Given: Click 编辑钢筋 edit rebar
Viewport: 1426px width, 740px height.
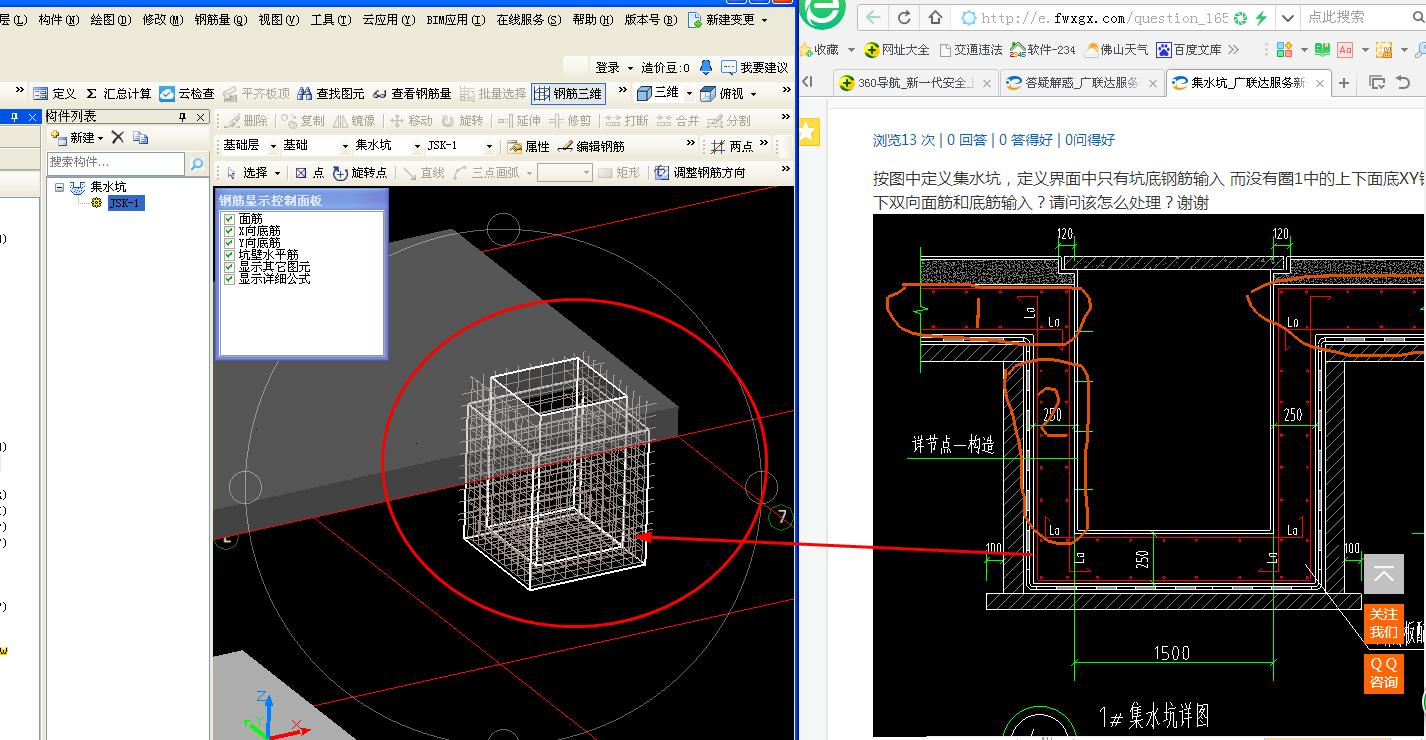Looking at the screenshot, I should 591,146.
